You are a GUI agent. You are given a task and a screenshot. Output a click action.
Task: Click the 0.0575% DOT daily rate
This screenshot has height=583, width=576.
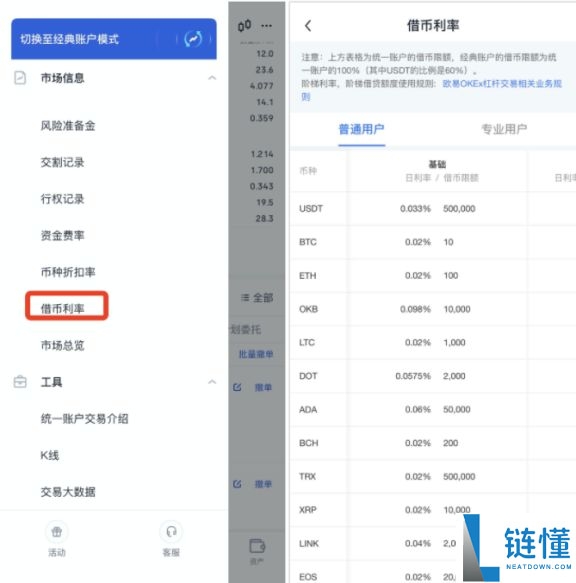click(413, 376)
